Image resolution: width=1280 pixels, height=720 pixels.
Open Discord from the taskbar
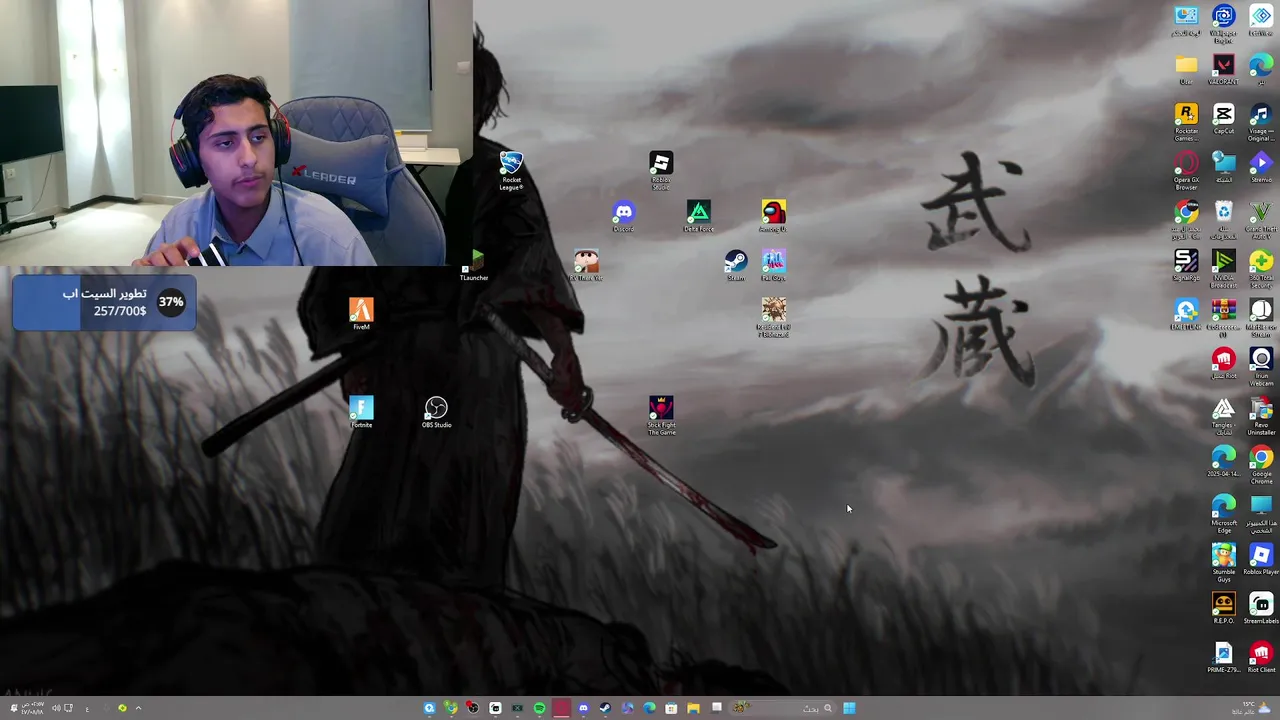point(583,708)
